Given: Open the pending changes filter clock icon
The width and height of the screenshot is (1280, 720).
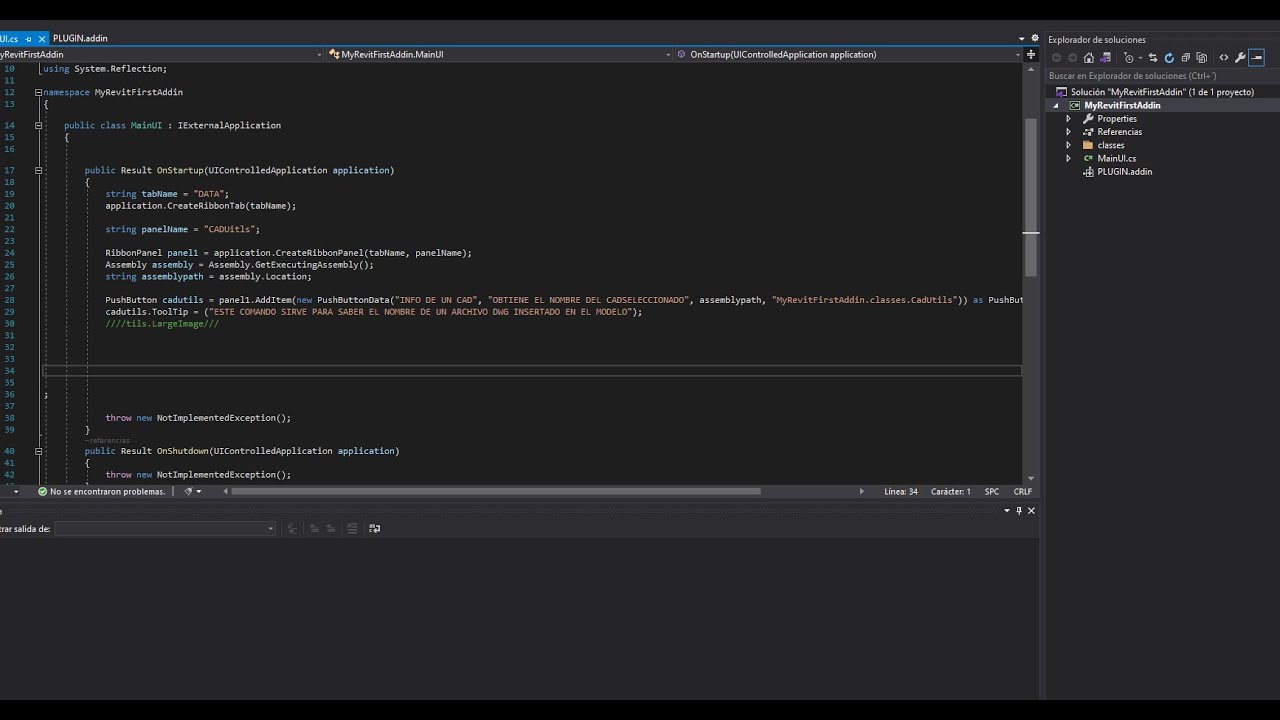Looking at the screenshot, I should (1129, 58).
